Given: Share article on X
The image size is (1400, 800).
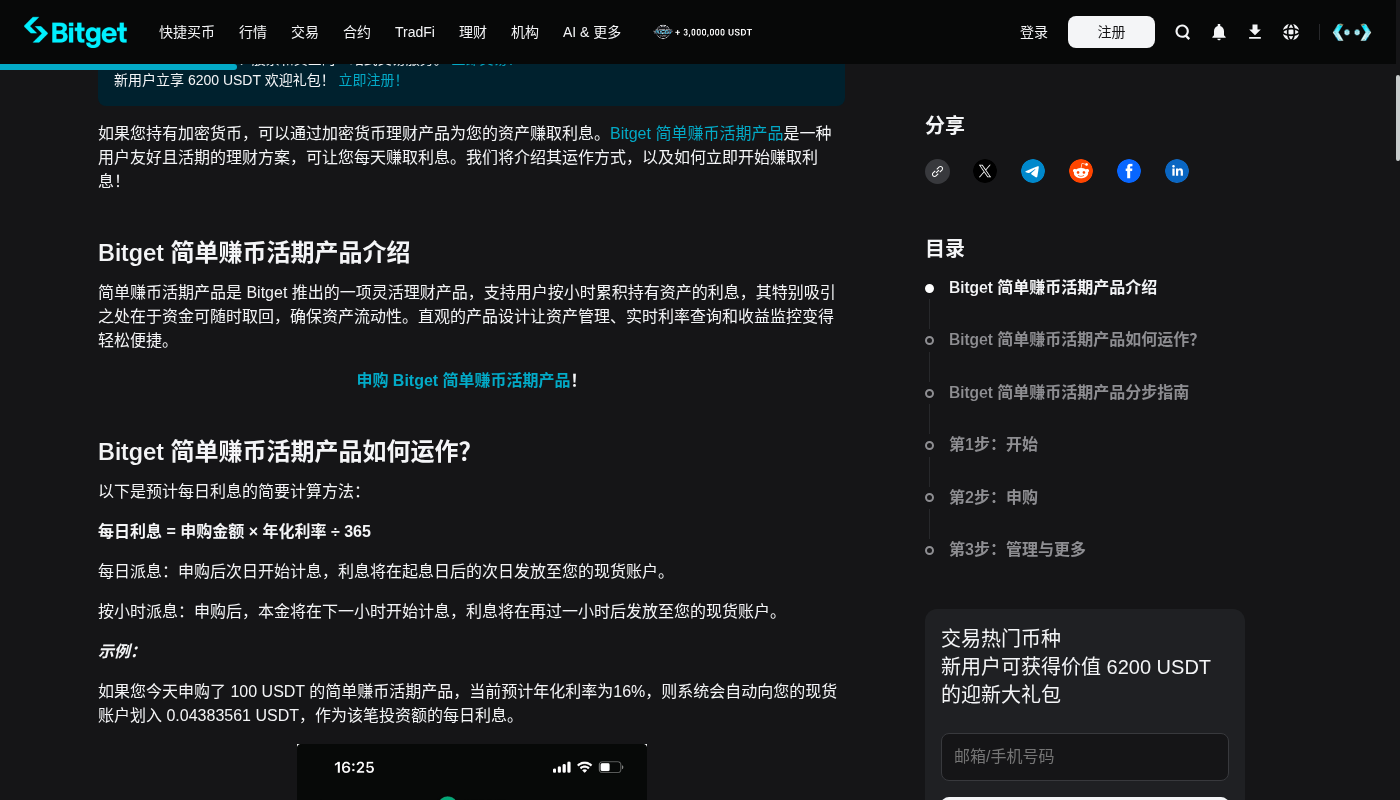Looking at the screenshot, I should coord(985,171).
